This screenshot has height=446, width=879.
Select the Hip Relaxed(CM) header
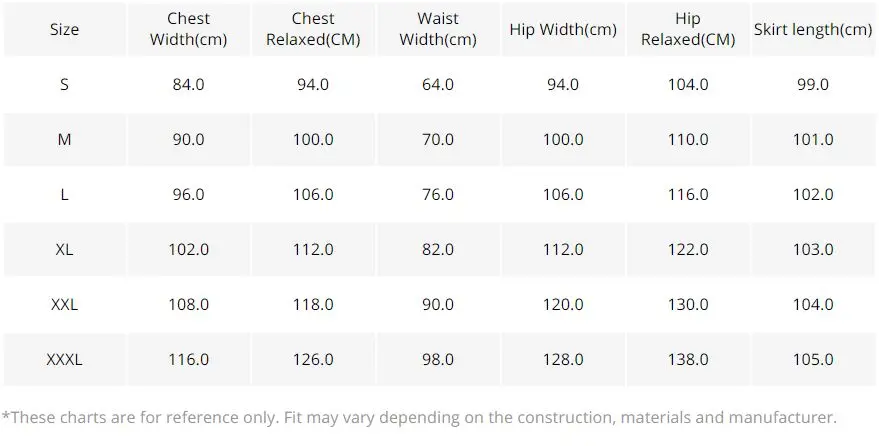click(x=688, y=29)
